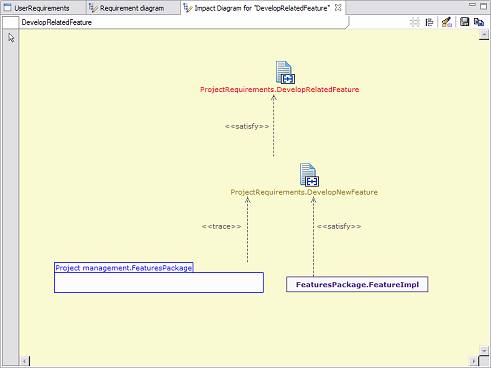This screenshot has width=491, height=368.
Task: Click the vertical scrollbar up arrow
Action: [484, 34]
